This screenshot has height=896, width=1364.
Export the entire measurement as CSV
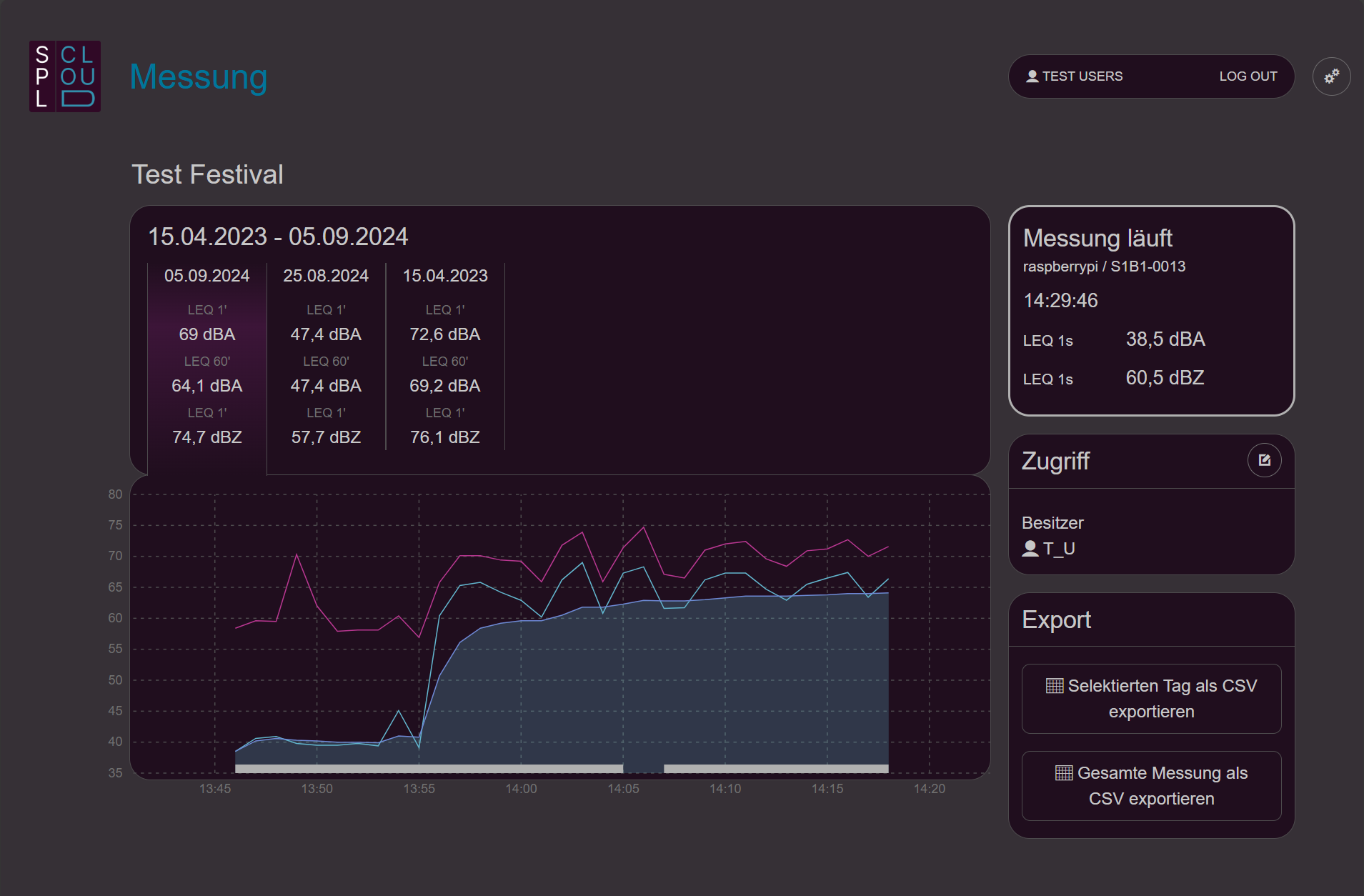(1151, 786)
